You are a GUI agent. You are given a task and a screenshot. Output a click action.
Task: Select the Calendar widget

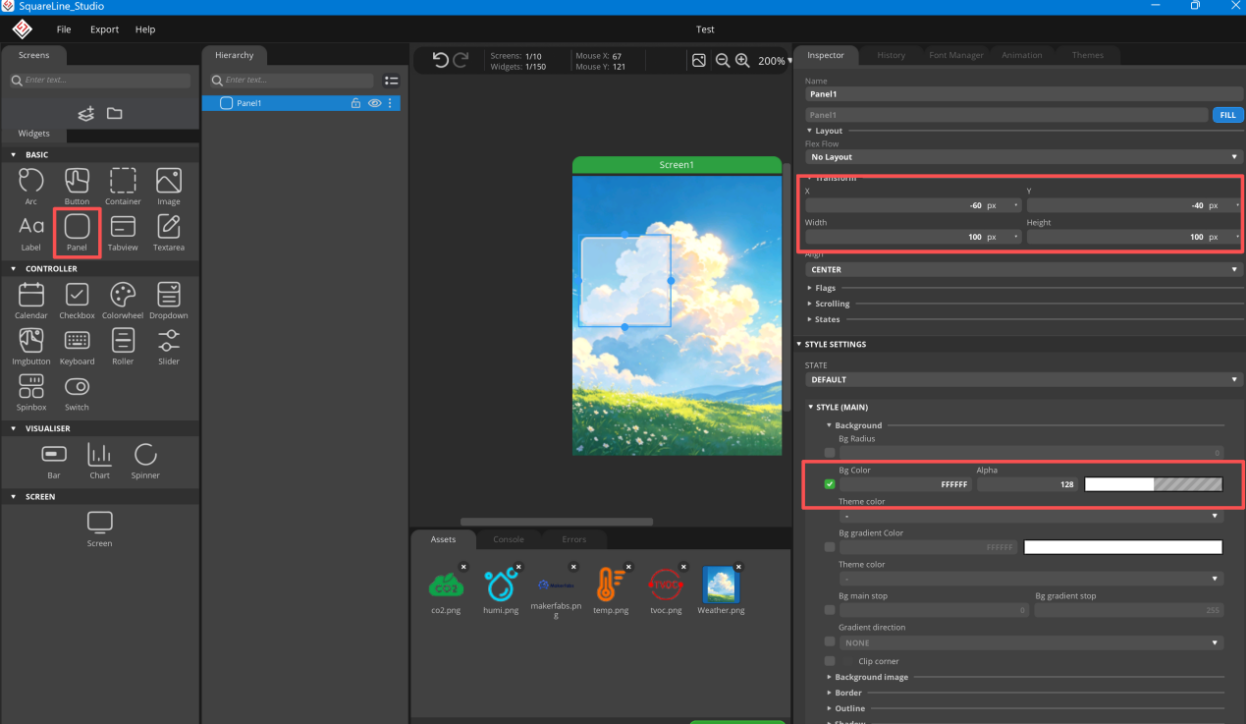point(31,300)
